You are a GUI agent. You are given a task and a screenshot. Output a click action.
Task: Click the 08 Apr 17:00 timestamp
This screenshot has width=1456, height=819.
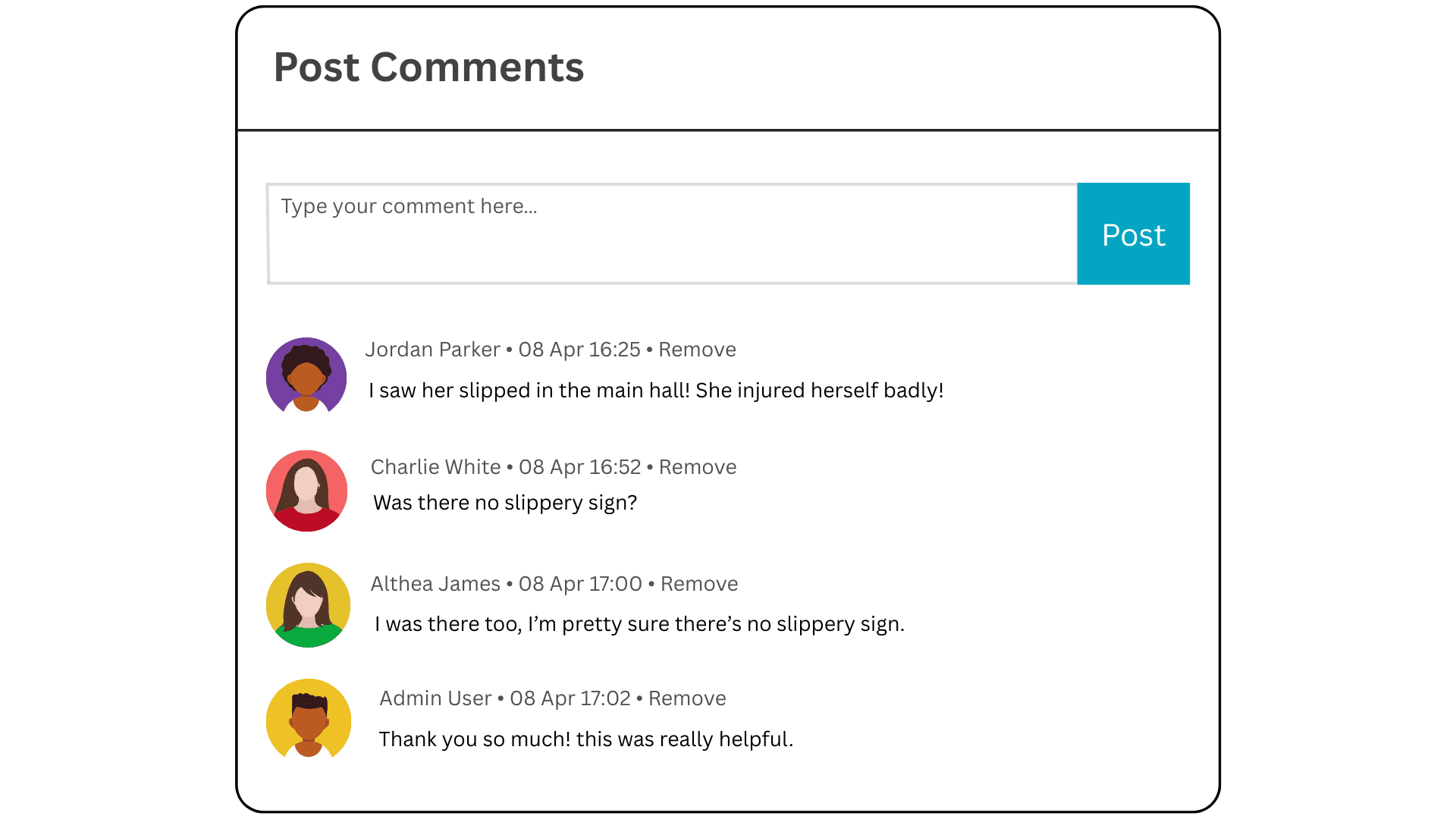[580, 584]
